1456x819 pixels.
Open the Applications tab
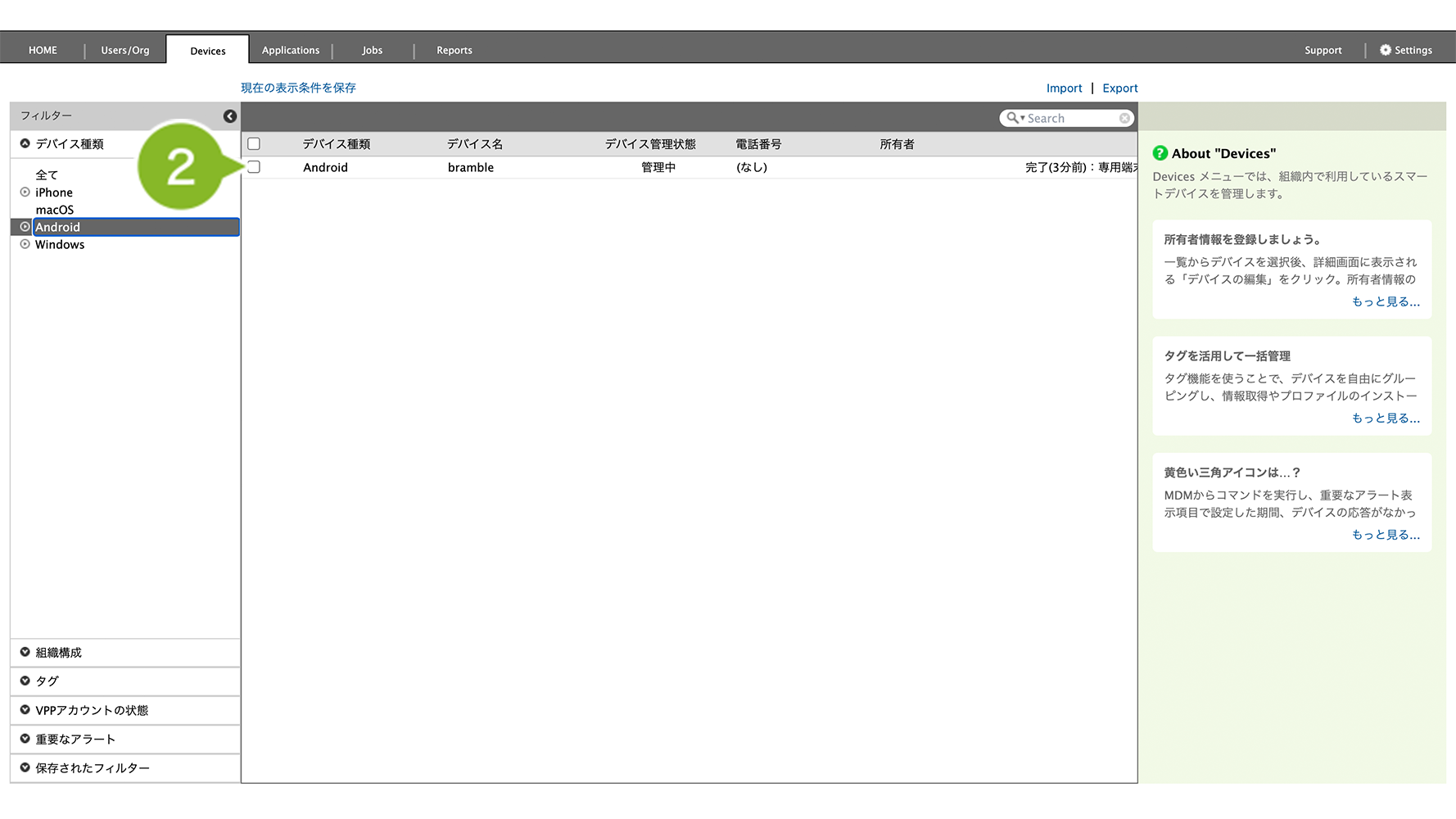[291, 50]
